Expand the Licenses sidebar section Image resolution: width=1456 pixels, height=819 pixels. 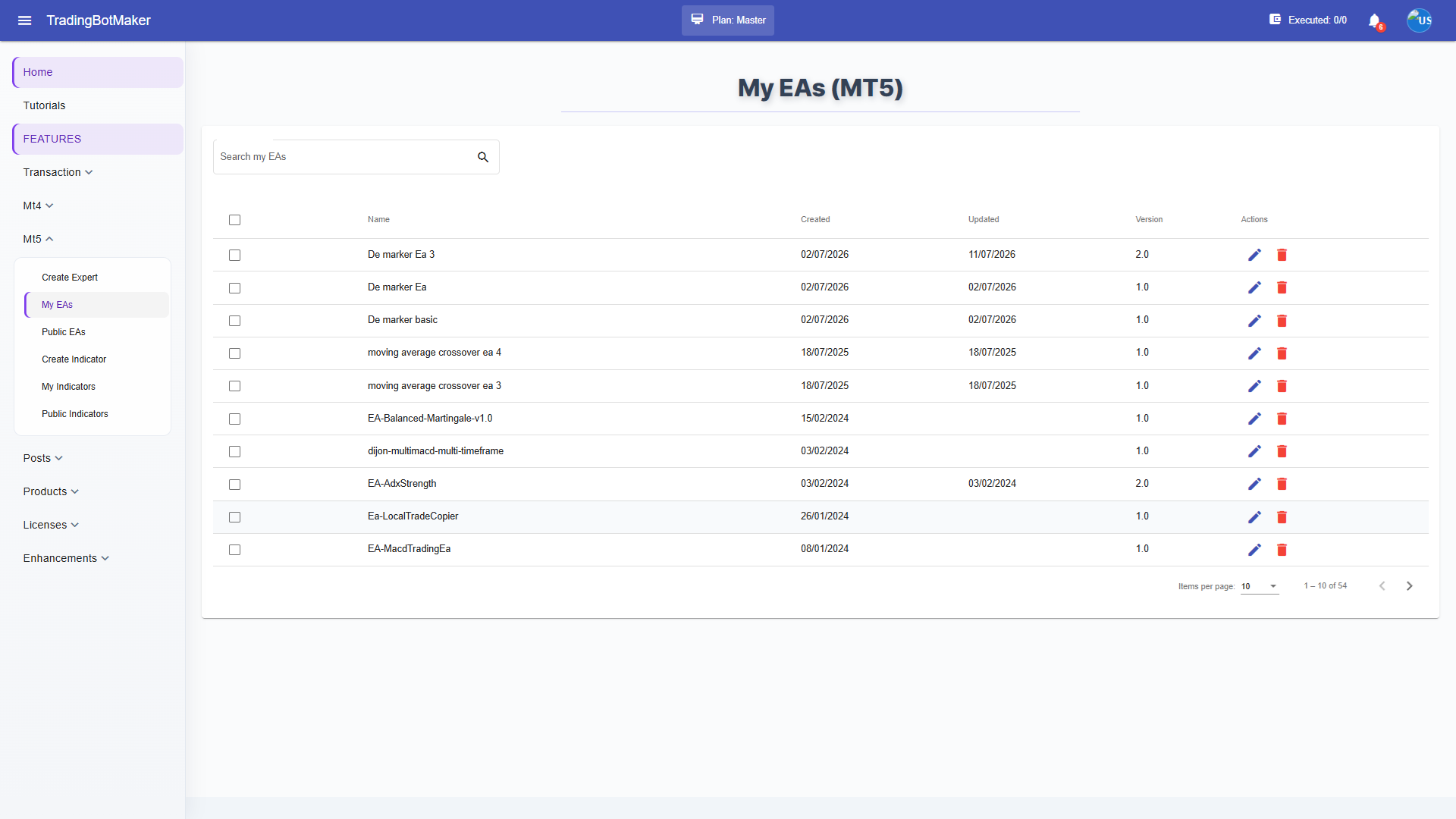[51, 525]
